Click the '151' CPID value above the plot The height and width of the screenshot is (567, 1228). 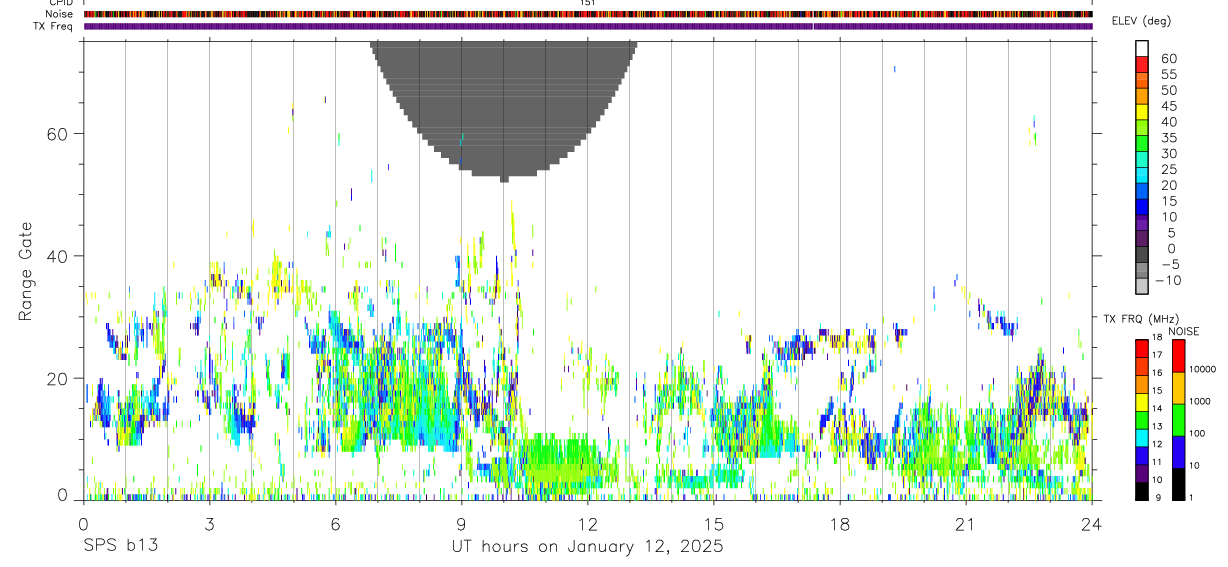click(588, 3)
